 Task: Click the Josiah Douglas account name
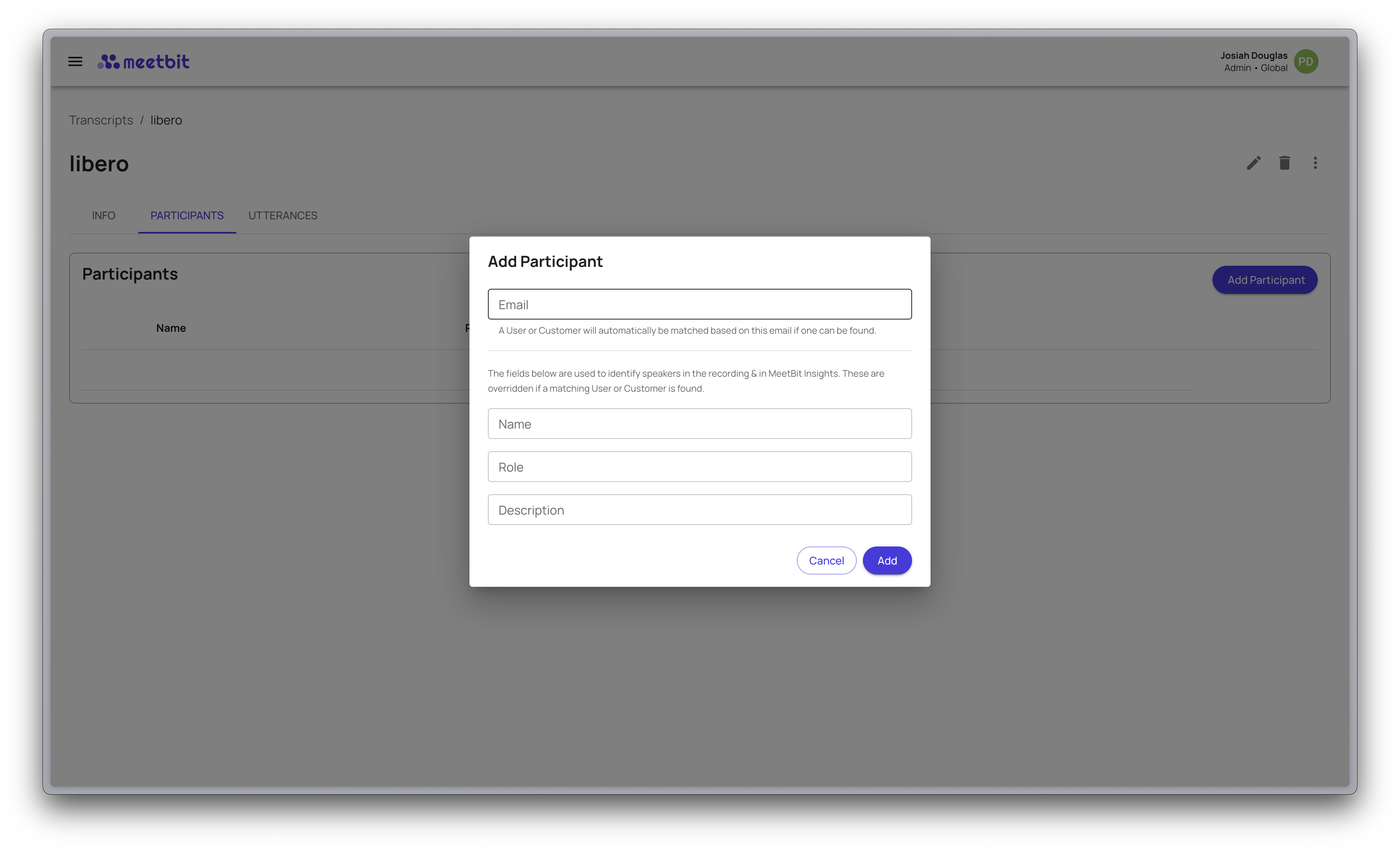click(x=1253, y=56)
